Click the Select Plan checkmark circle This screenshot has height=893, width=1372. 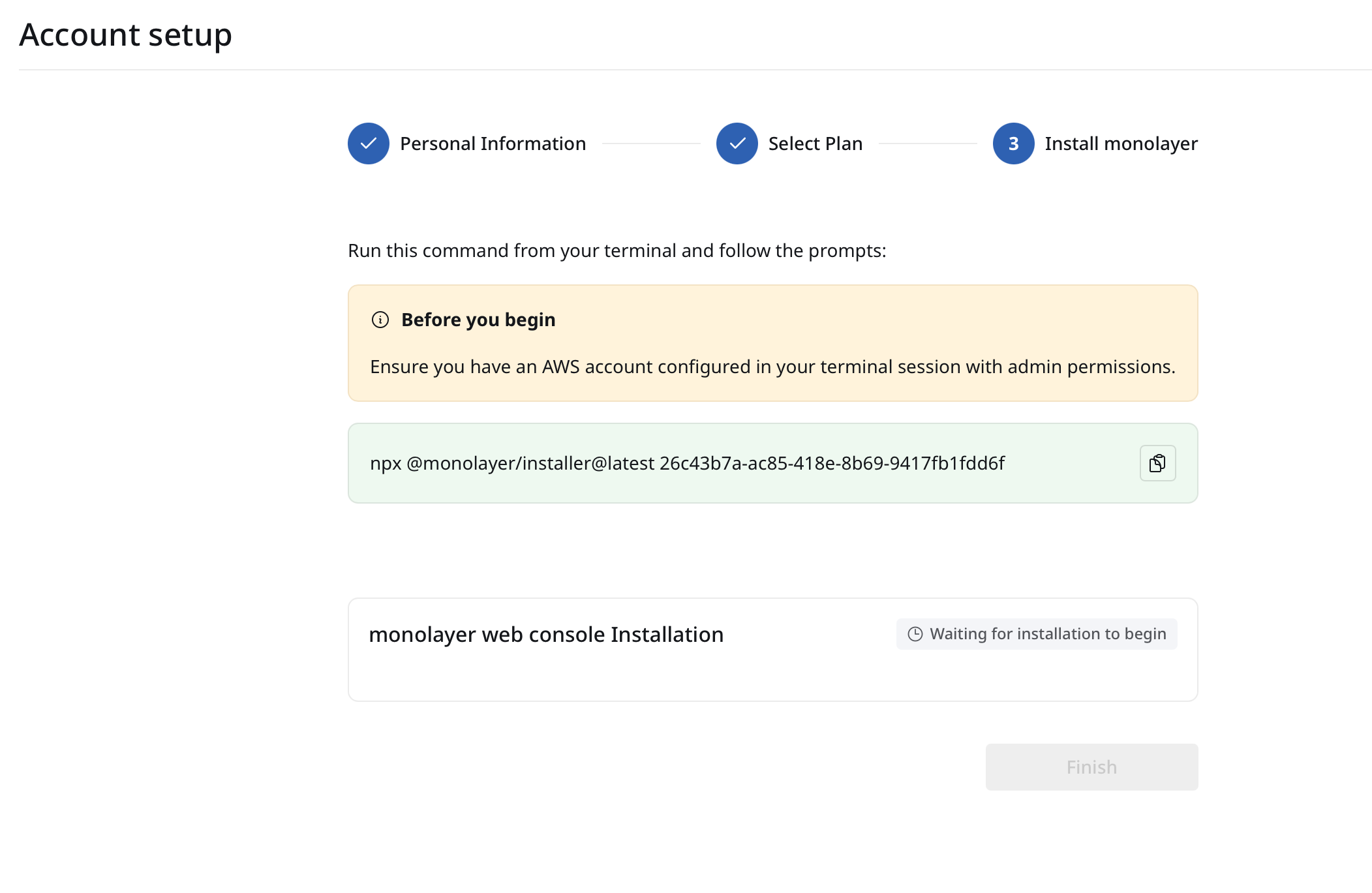point(737,144)
